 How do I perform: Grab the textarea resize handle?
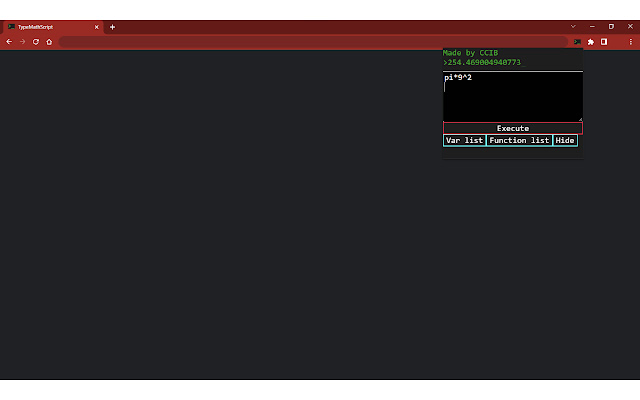[580, 119]
